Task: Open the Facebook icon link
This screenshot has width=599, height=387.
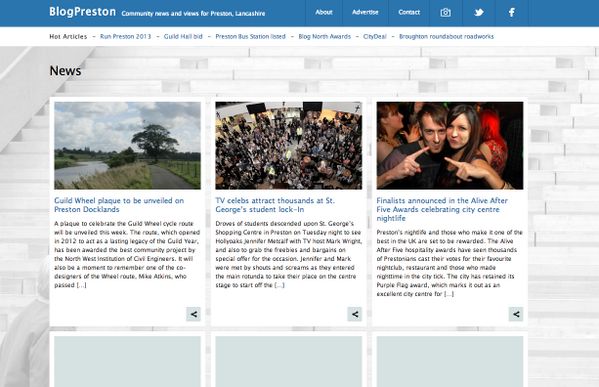Action: tap(512, 13)
